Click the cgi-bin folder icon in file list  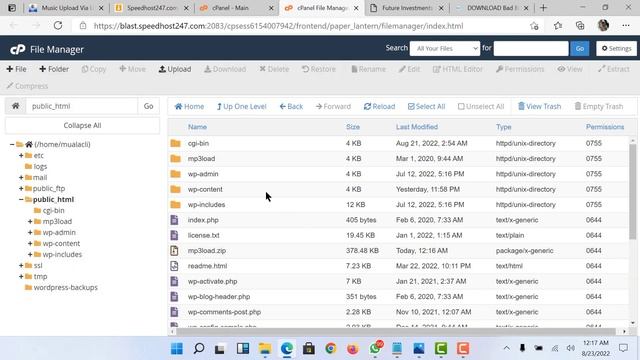click(176, 143)
